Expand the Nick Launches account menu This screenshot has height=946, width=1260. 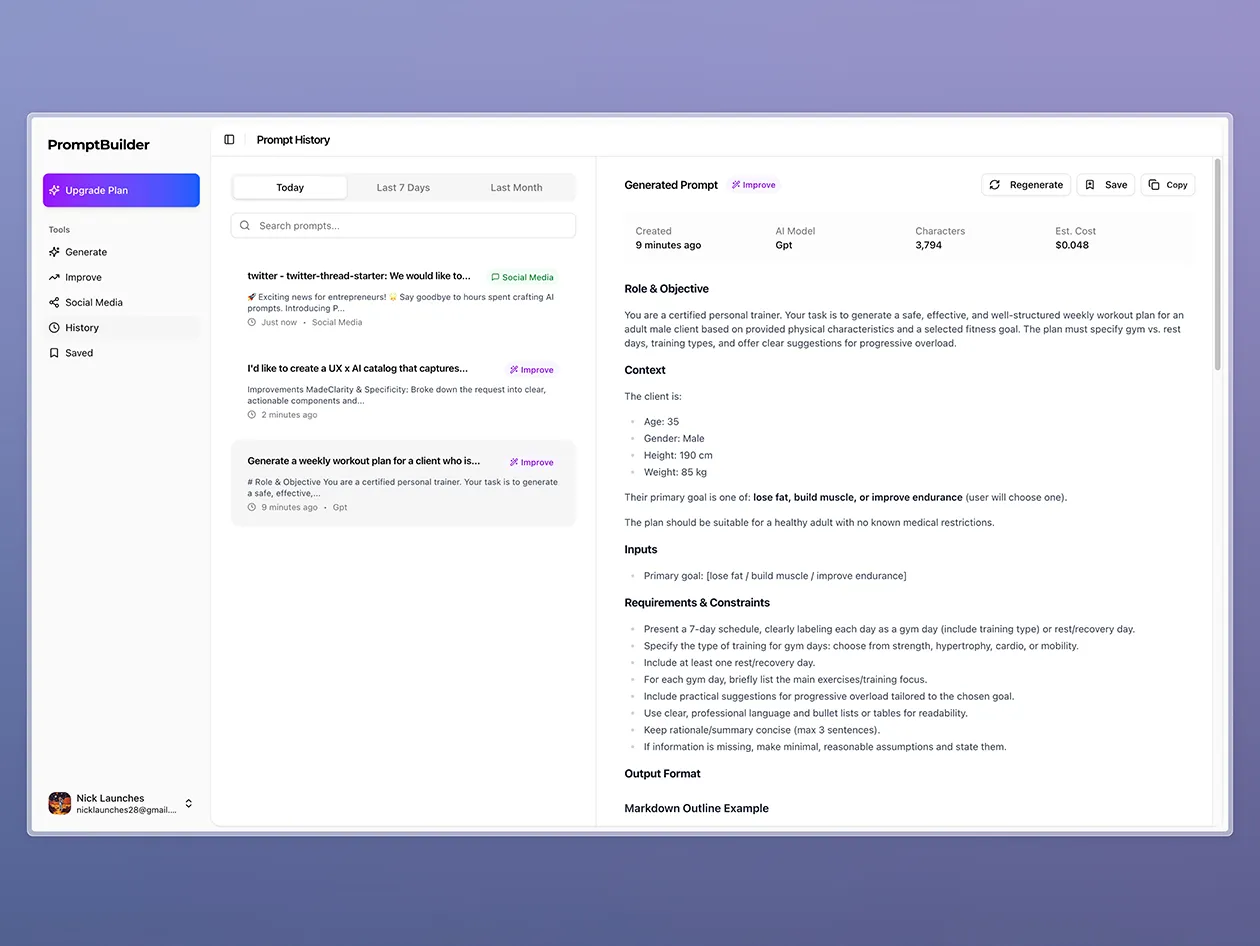pyautogui.click(x=188, y=803)
